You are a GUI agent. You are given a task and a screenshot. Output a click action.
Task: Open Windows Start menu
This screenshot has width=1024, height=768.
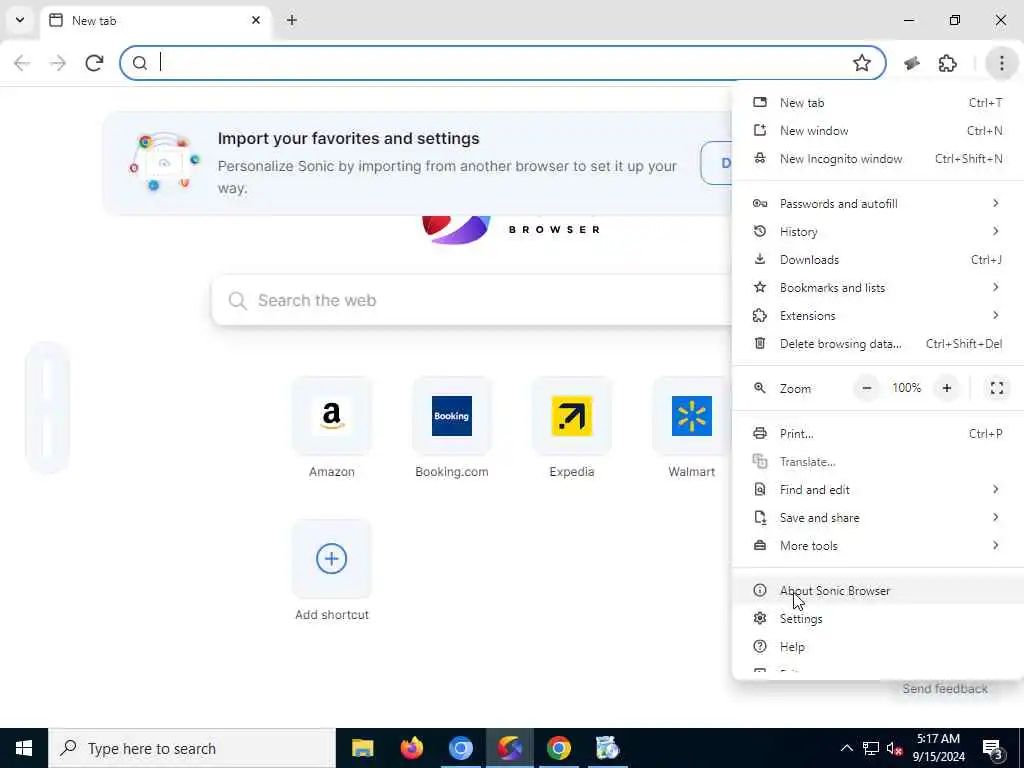pyautogui.click(x=24, y=748)
